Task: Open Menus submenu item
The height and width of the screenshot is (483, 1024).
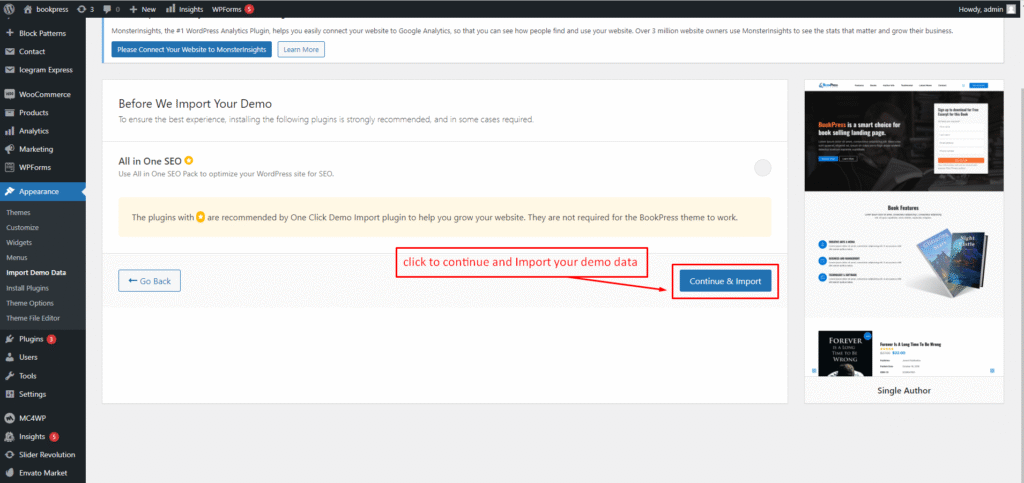Action: [x=17, y=258]
